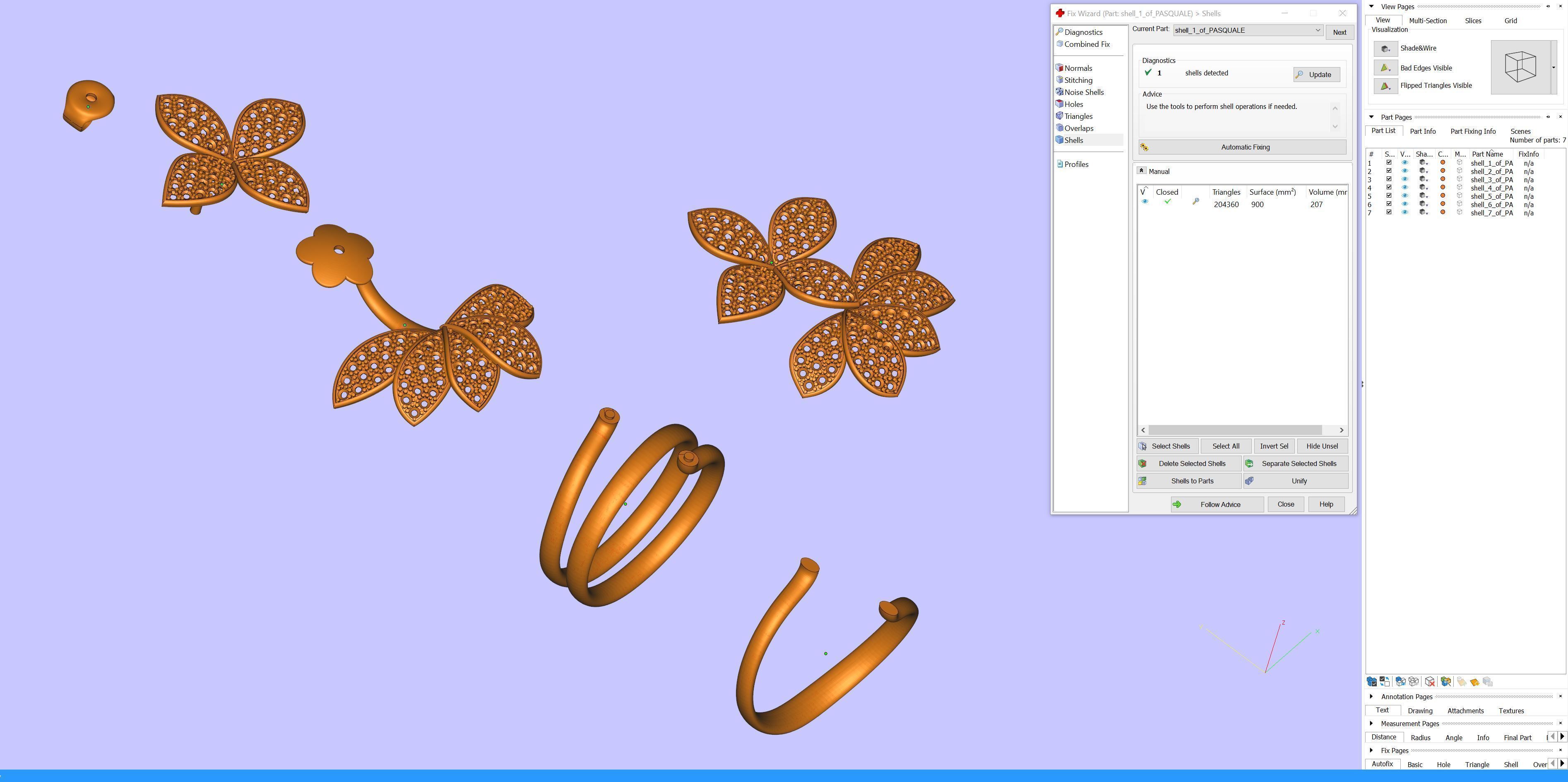Viewport: 1568px width, 782px height.
Task: Click the color swatch of shell_7_of_PA
Action: click(x=1443, y=212)
